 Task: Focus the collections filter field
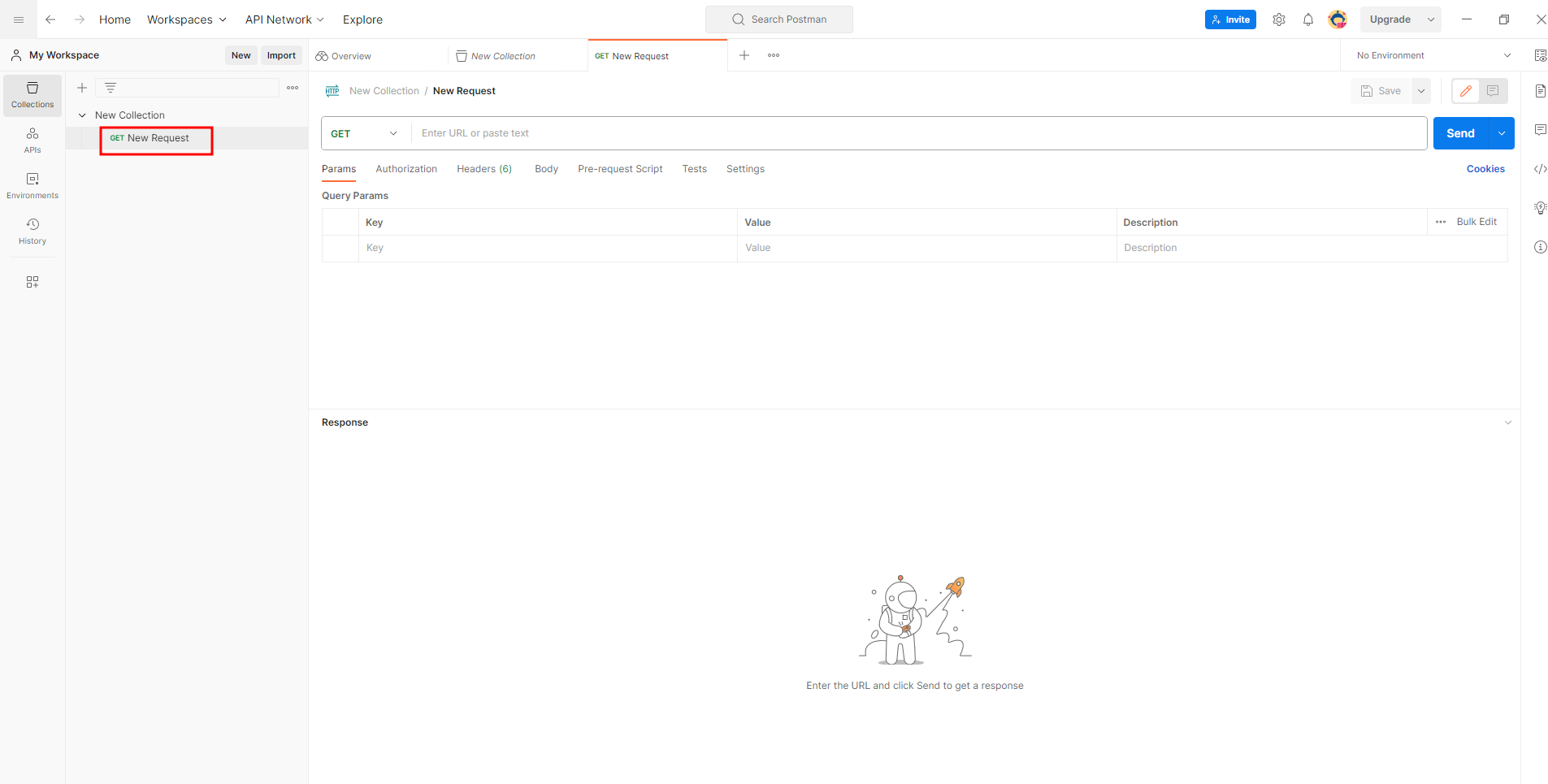pos(187,88)
